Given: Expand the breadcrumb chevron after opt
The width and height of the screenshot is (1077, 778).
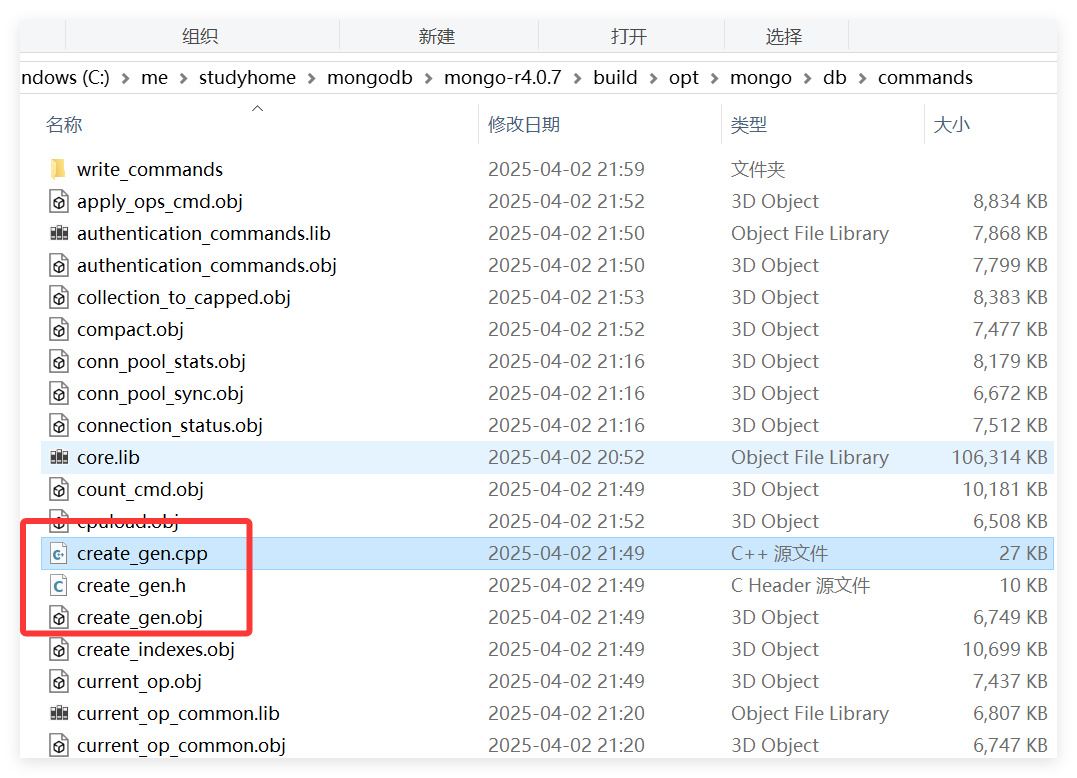Looking at the screenshot, I should click(714, 78).
